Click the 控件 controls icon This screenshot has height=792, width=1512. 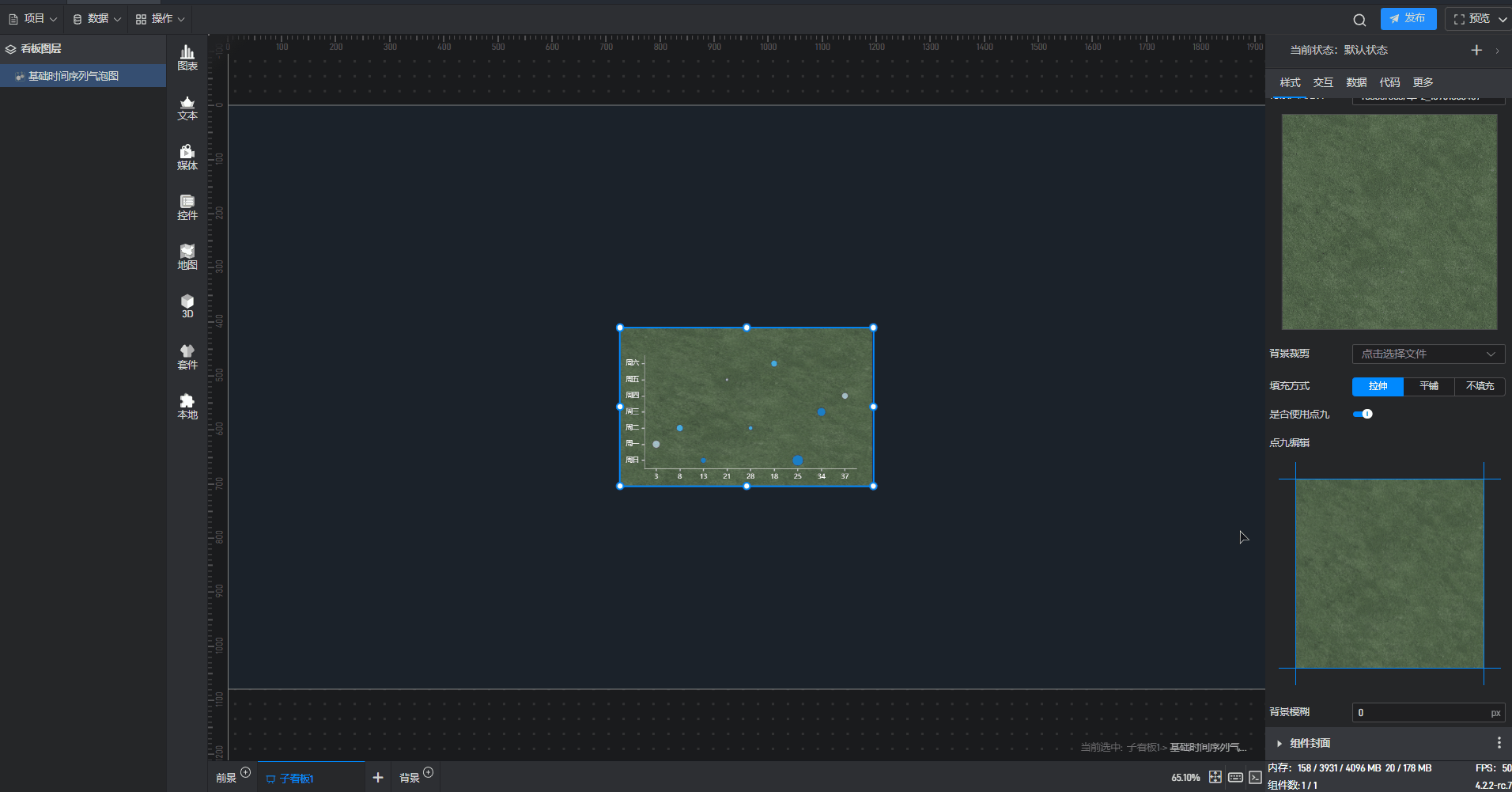(x=187, y=207)
